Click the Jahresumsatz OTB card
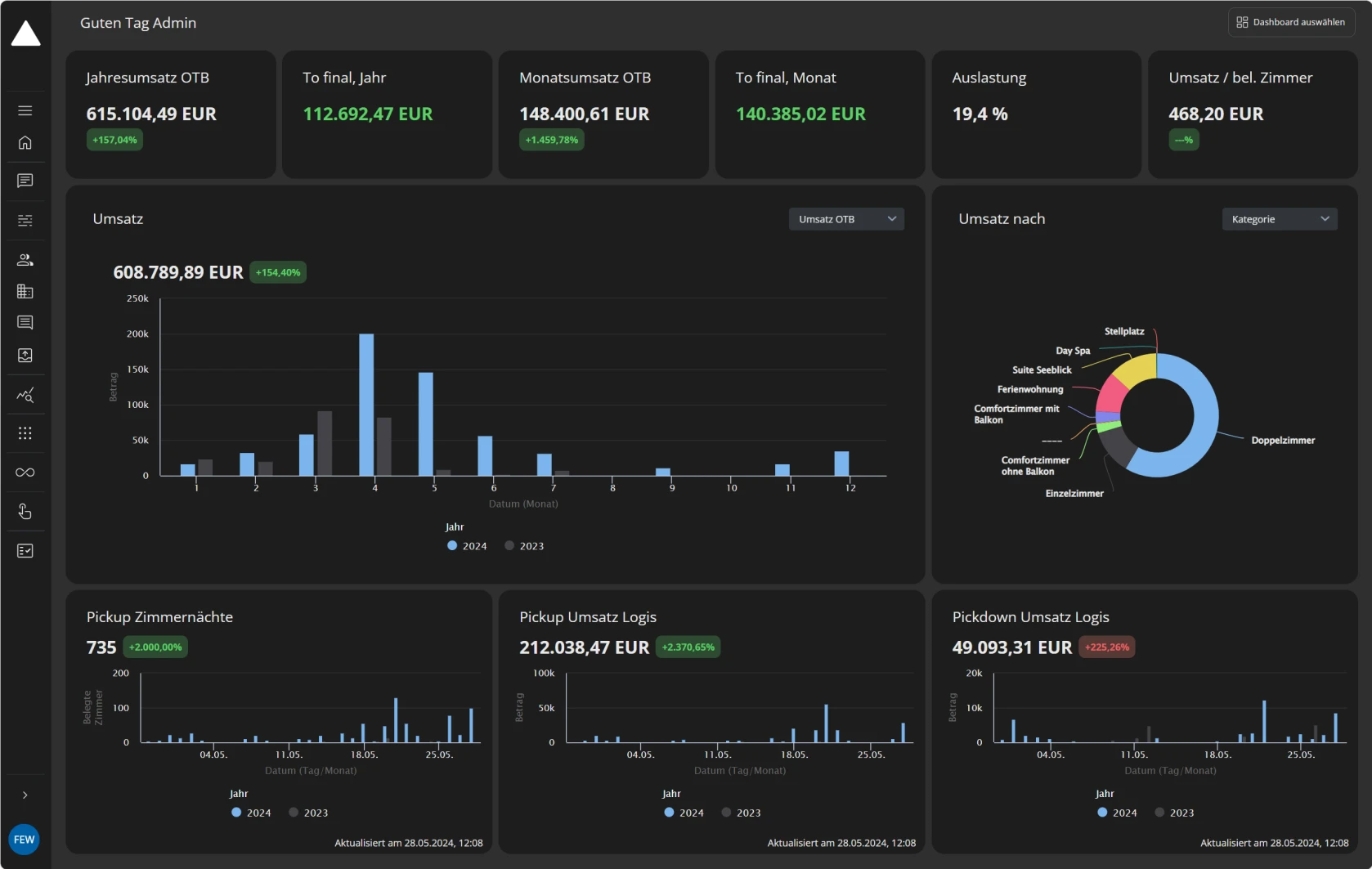 click(x=170, y=114)
